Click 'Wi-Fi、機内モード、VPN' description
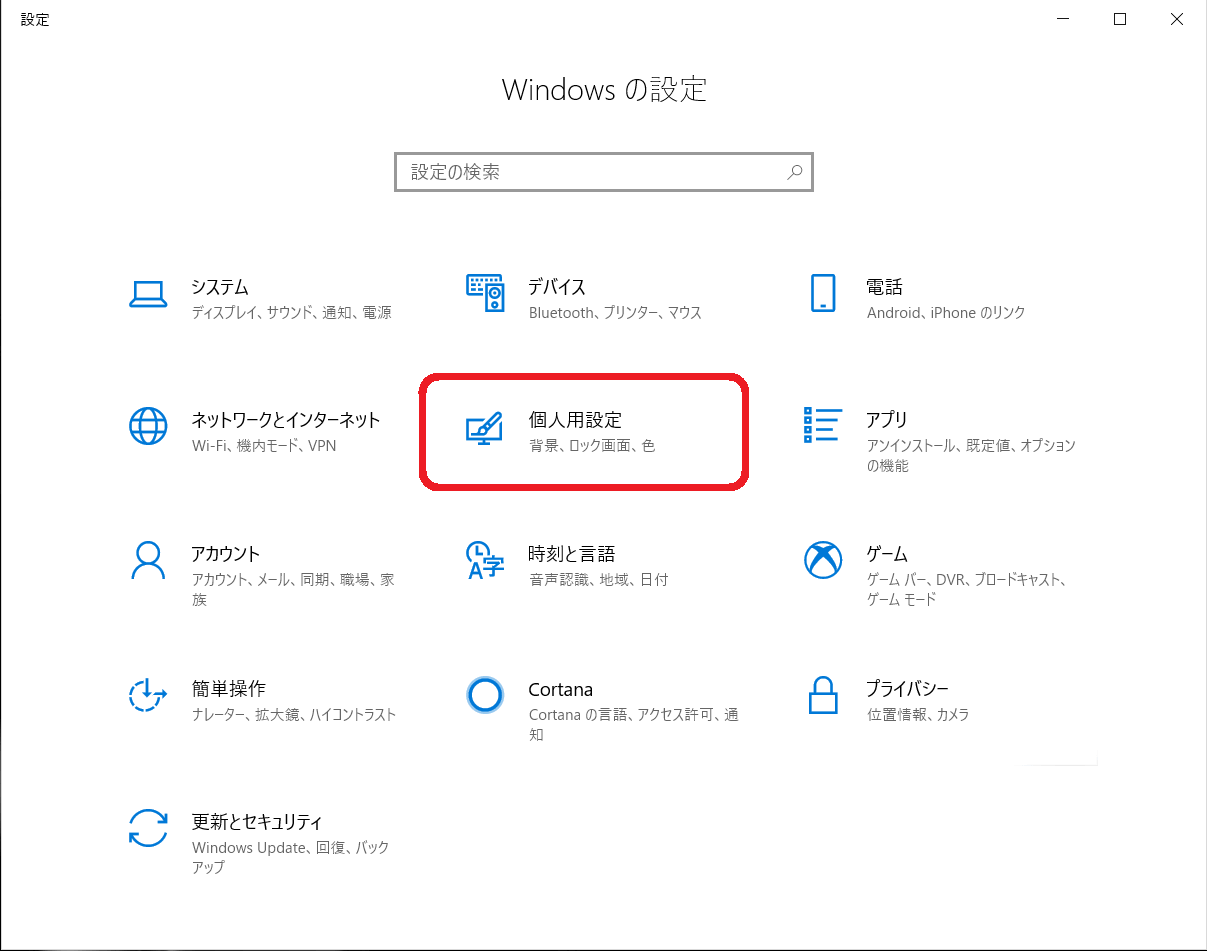 [264, 446]
